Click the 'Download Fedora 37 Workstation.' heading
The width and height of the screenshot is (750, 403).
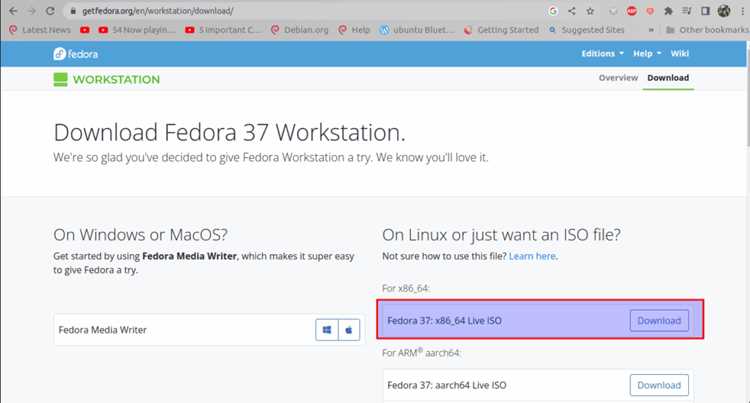click(x=229, y=132)
